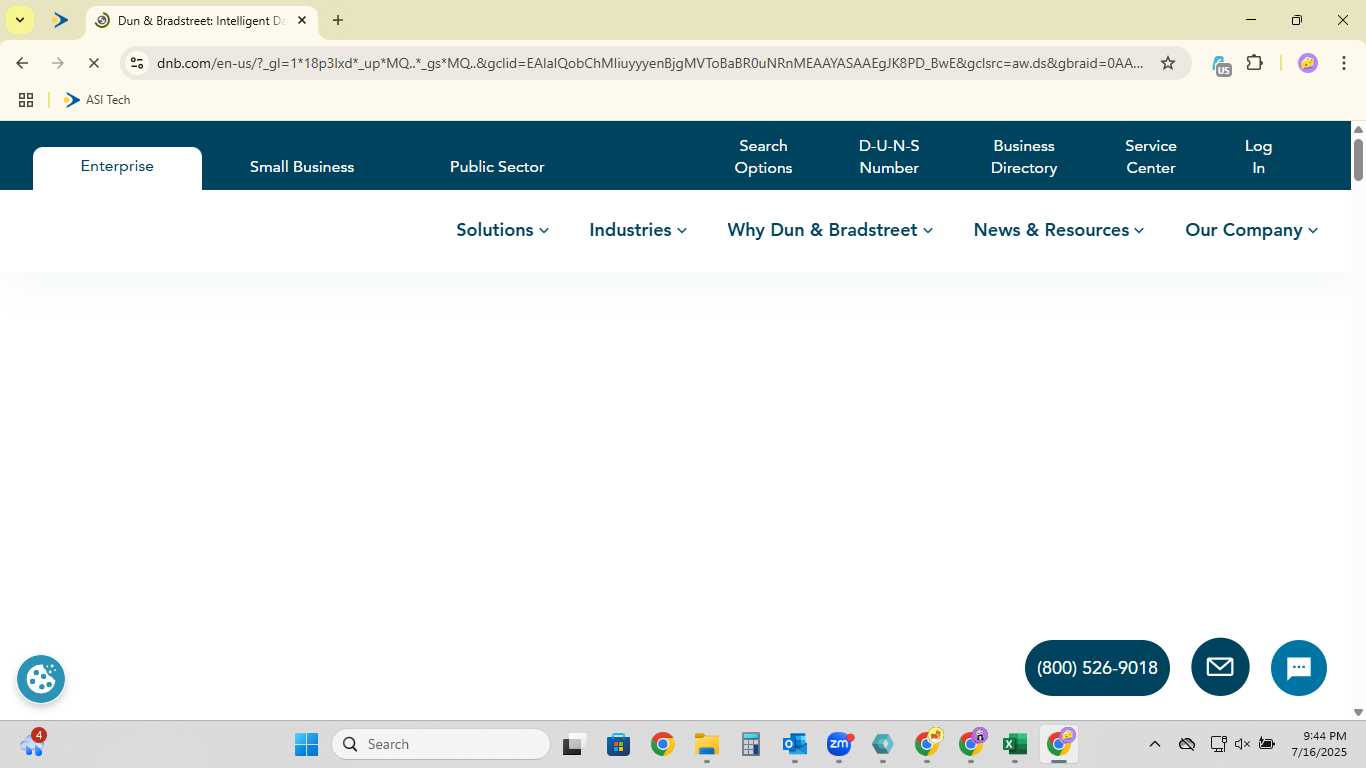Image resolution: width=1366 pixels, height=768 pixels.
Task: Click the scrollbar down arrow
Action: tap(1358, 712)
